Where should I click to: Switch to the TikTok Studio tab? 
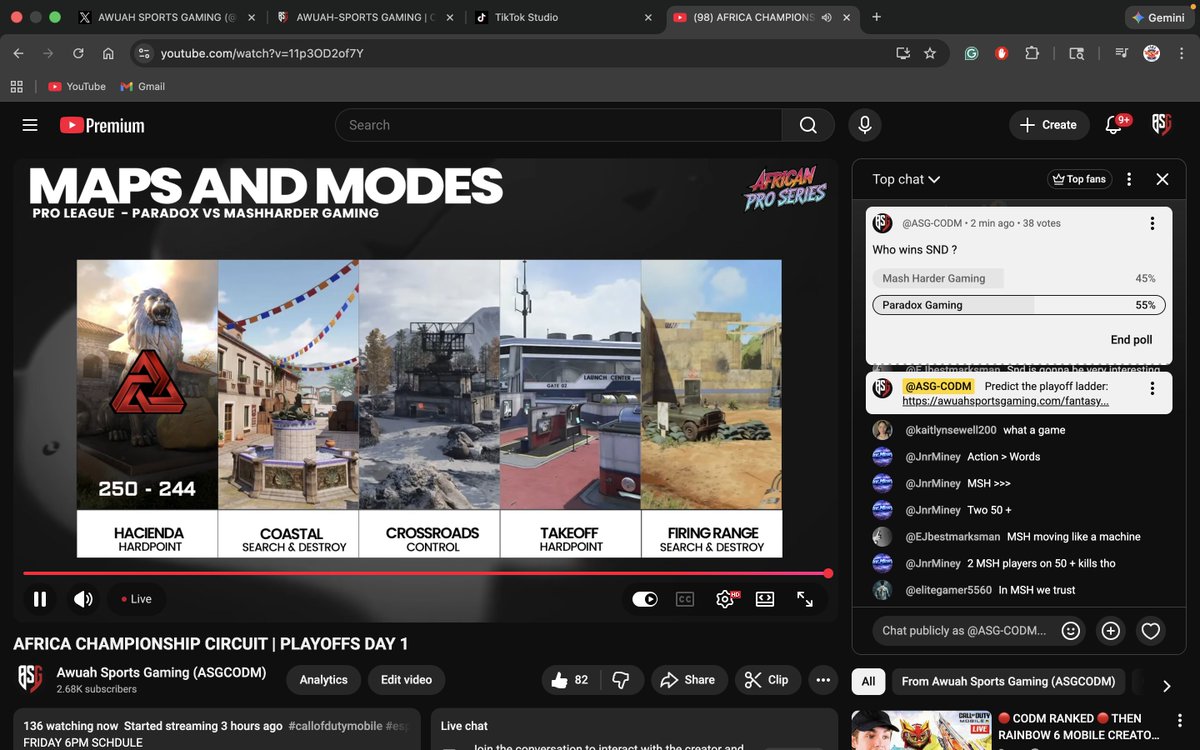point(563,17)
